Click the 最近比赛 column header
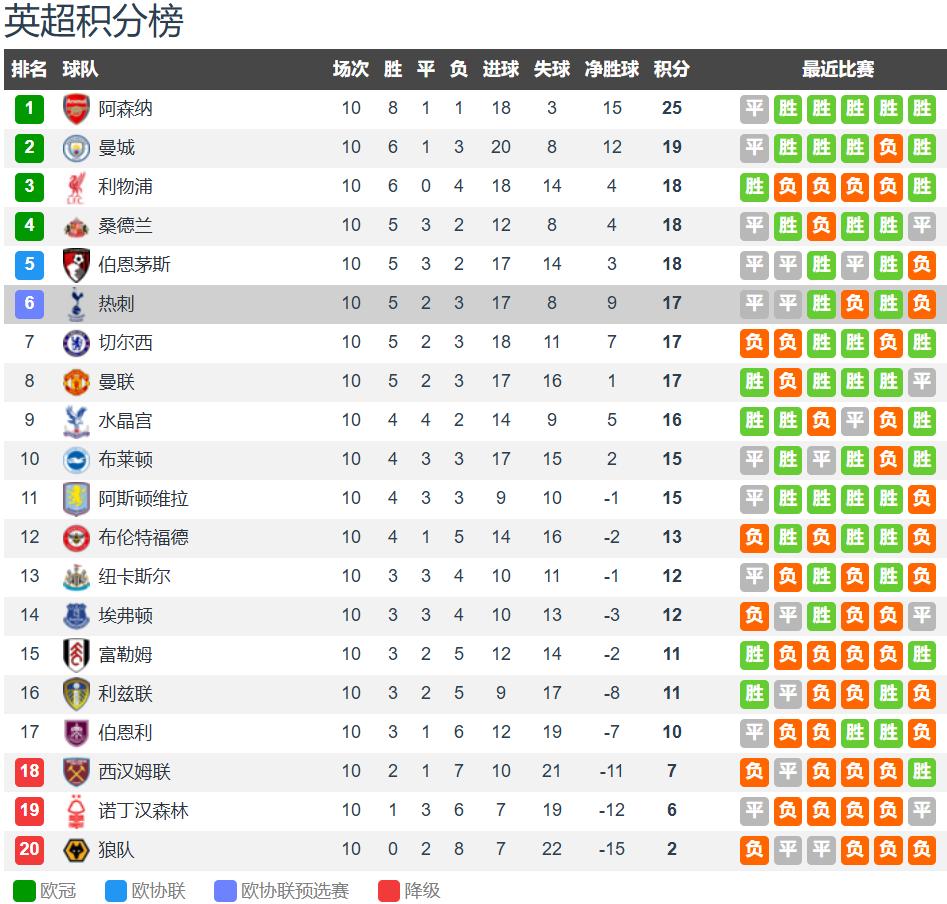The width and height of the screenshot is (947, 904). tap(838, 70)
